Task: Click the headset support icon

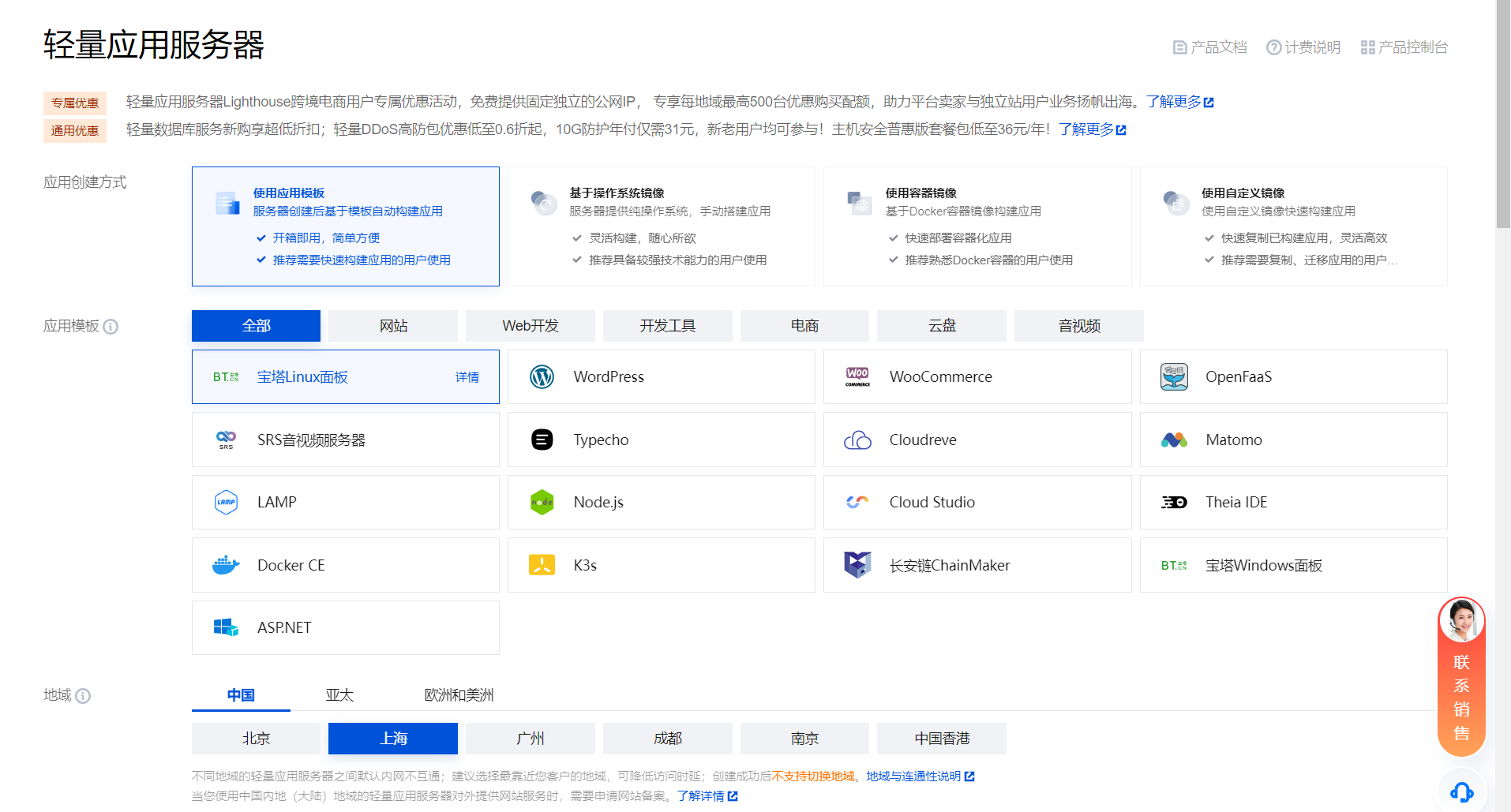Action: click(x=1461, y=791)
